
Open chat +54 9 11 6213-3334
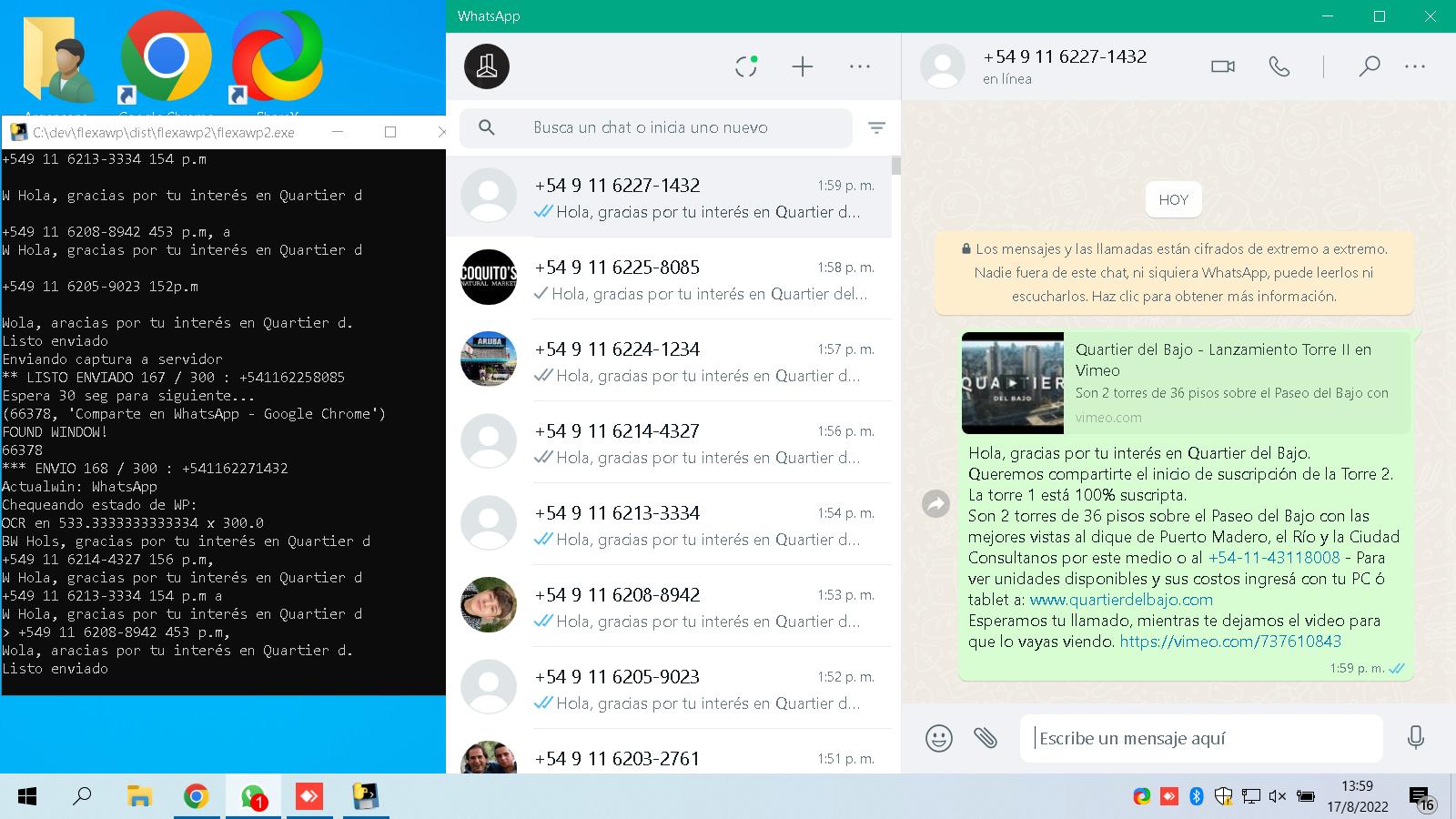(669, 524)
